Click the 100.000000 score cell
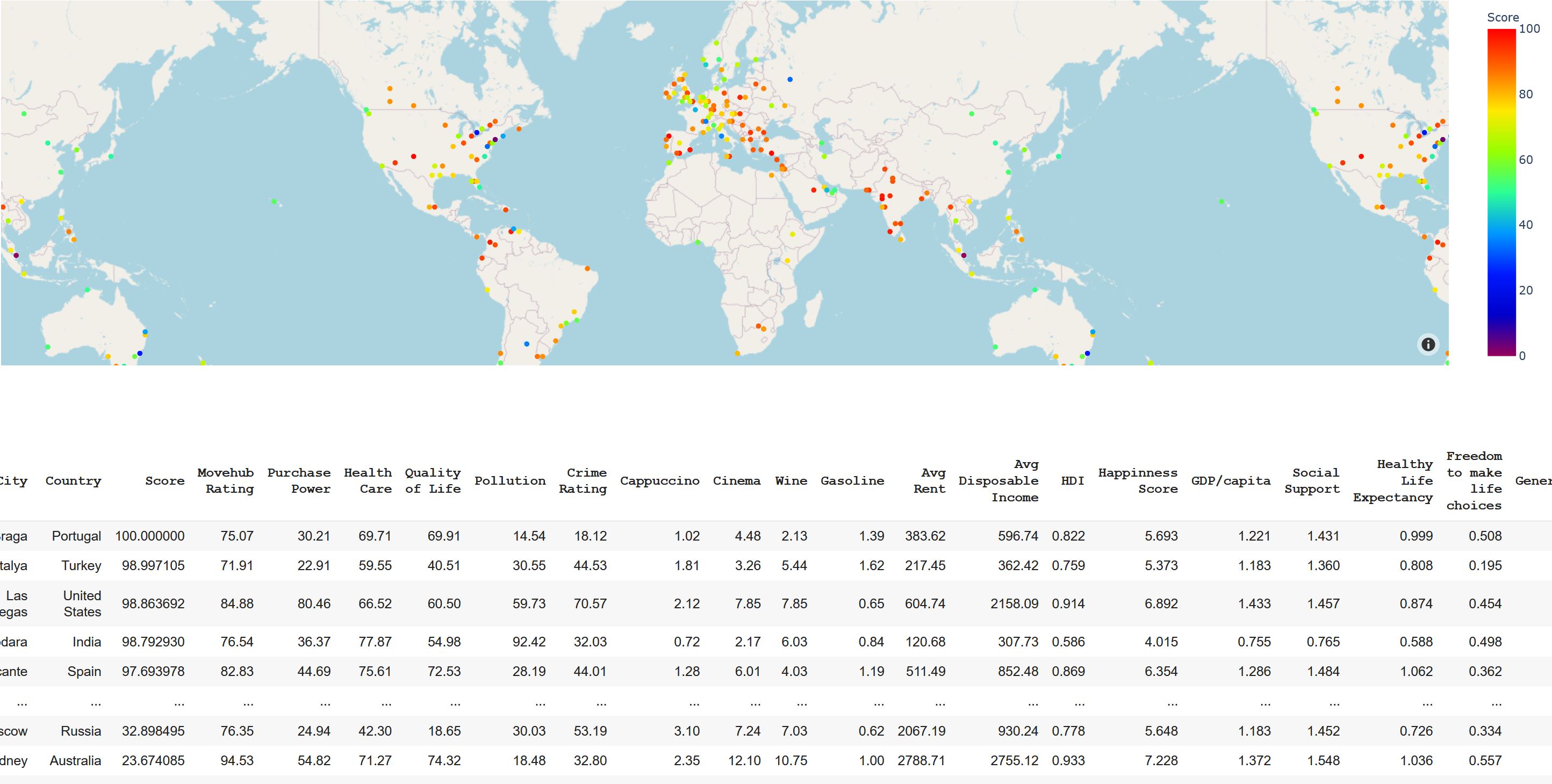The height and width of the screenshot is (784, 1552). [x=149, y=536]
